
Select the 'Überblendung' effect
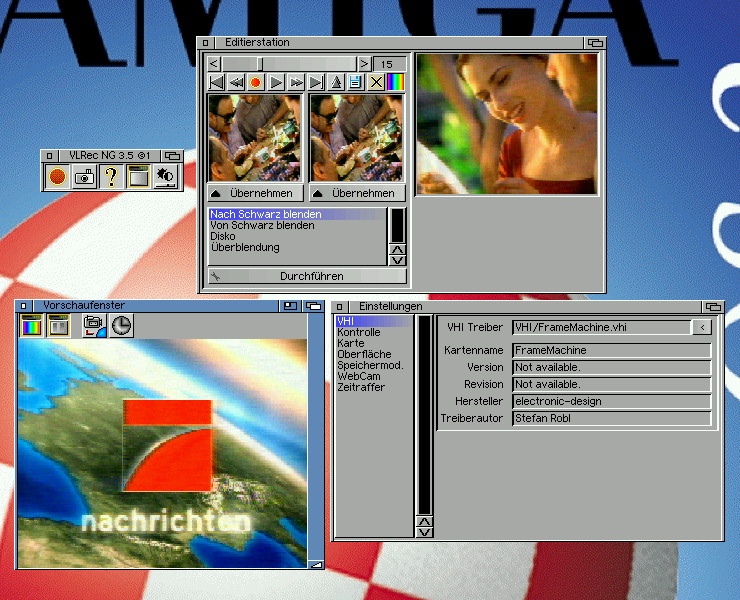(297, 247)
